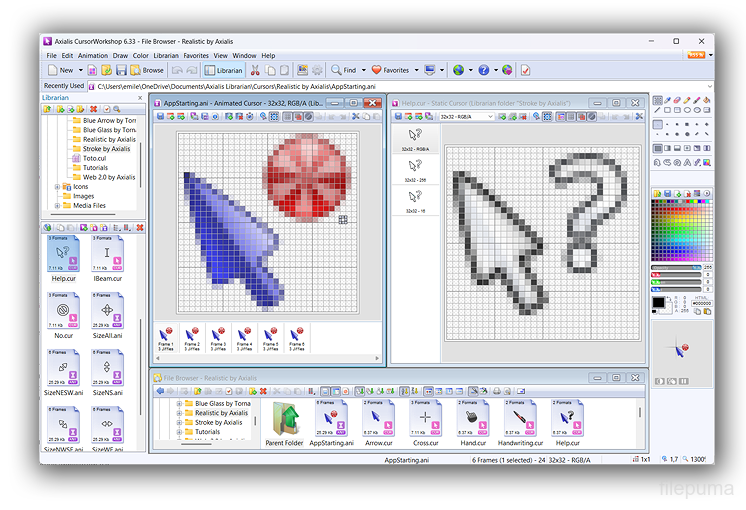Screen dimensions: 746x510
Task: Open the Animation menu
Action: pyautogui.click(x=93, y=55)
